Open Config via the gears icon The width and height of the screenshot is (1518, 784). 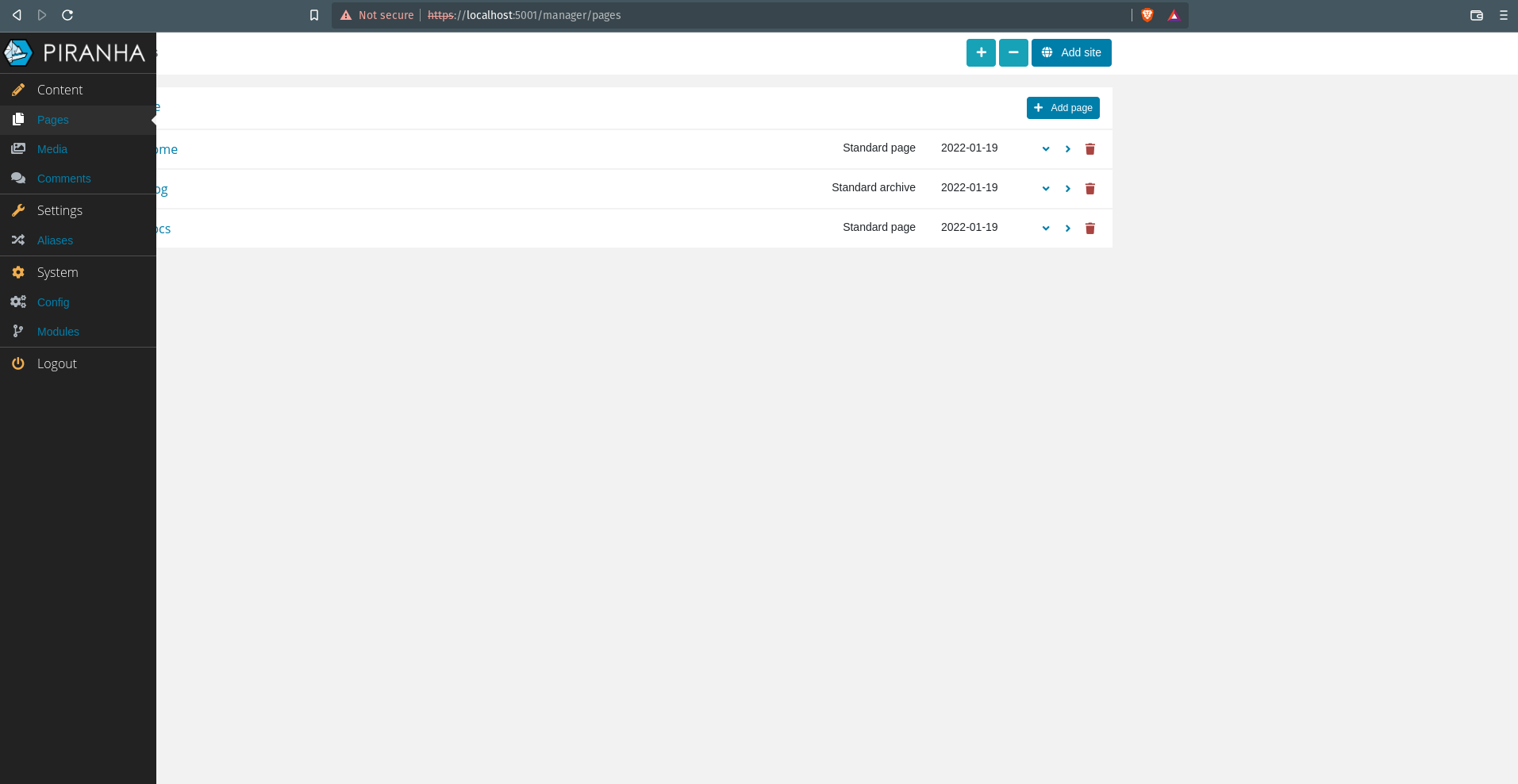click(x=17, y=302)
